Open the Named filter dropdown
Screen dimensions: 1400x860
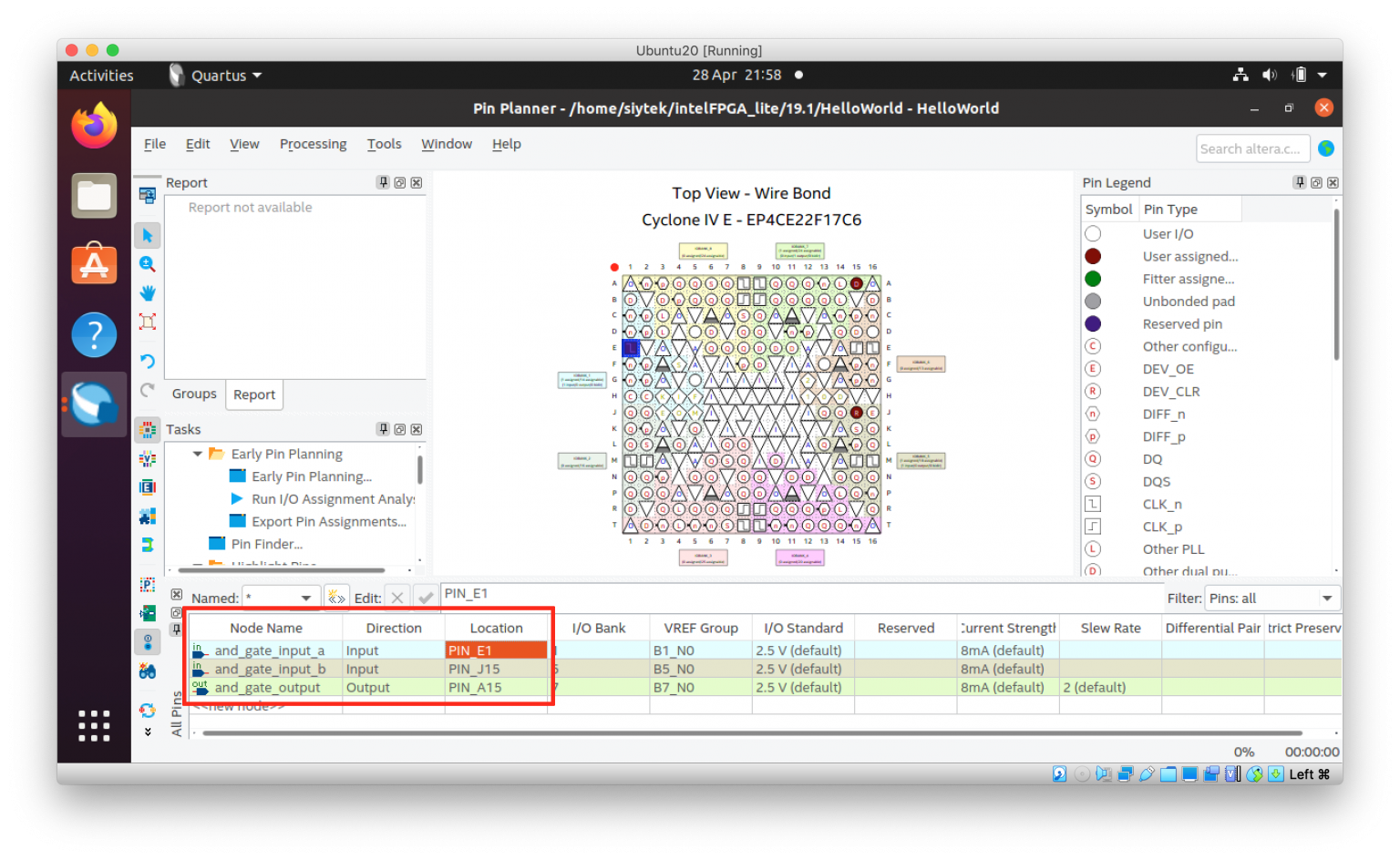point(304,597)
